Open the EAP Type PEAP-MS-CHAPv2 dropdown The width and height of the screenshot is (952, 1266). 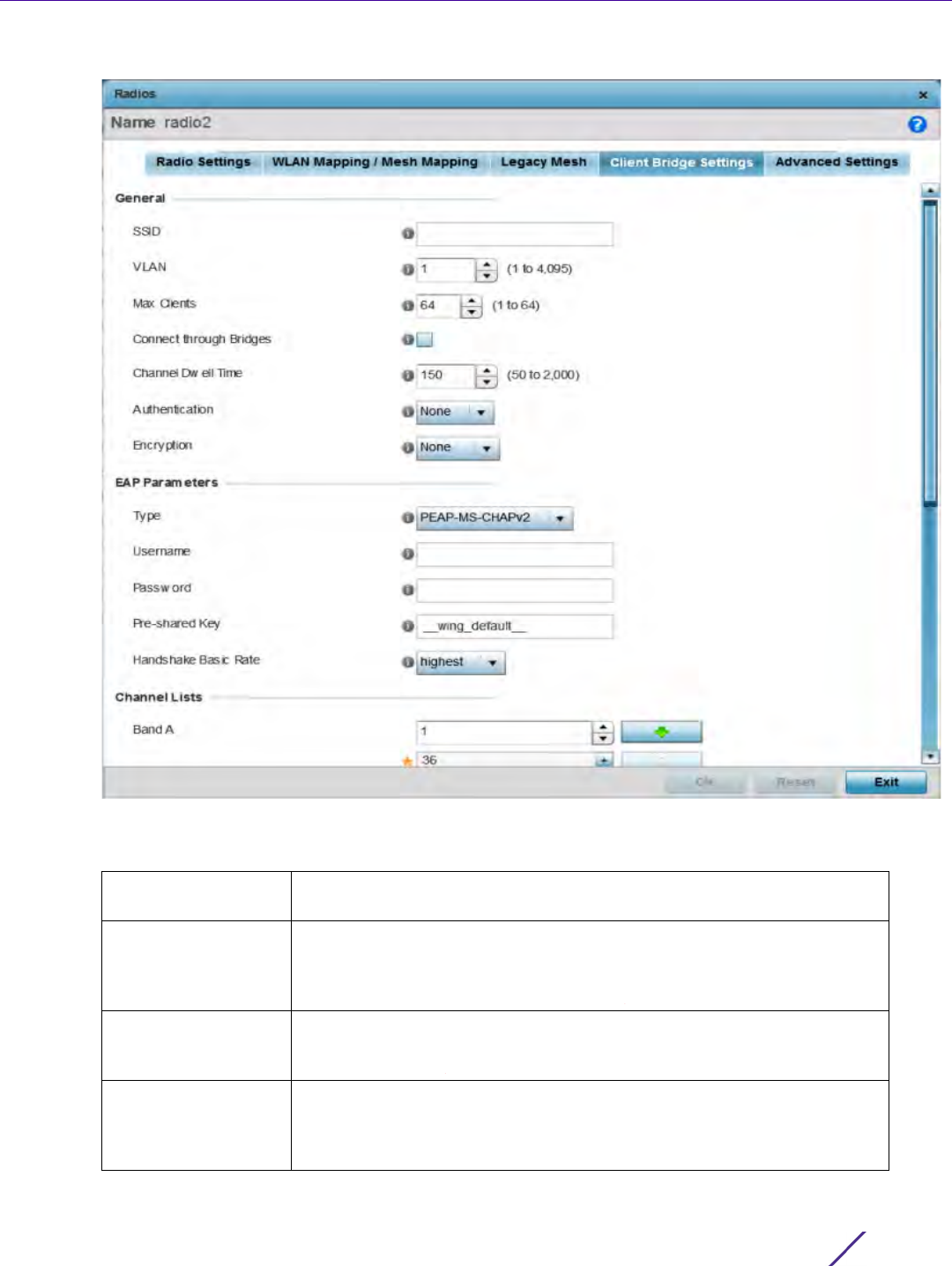click(495, 518)
